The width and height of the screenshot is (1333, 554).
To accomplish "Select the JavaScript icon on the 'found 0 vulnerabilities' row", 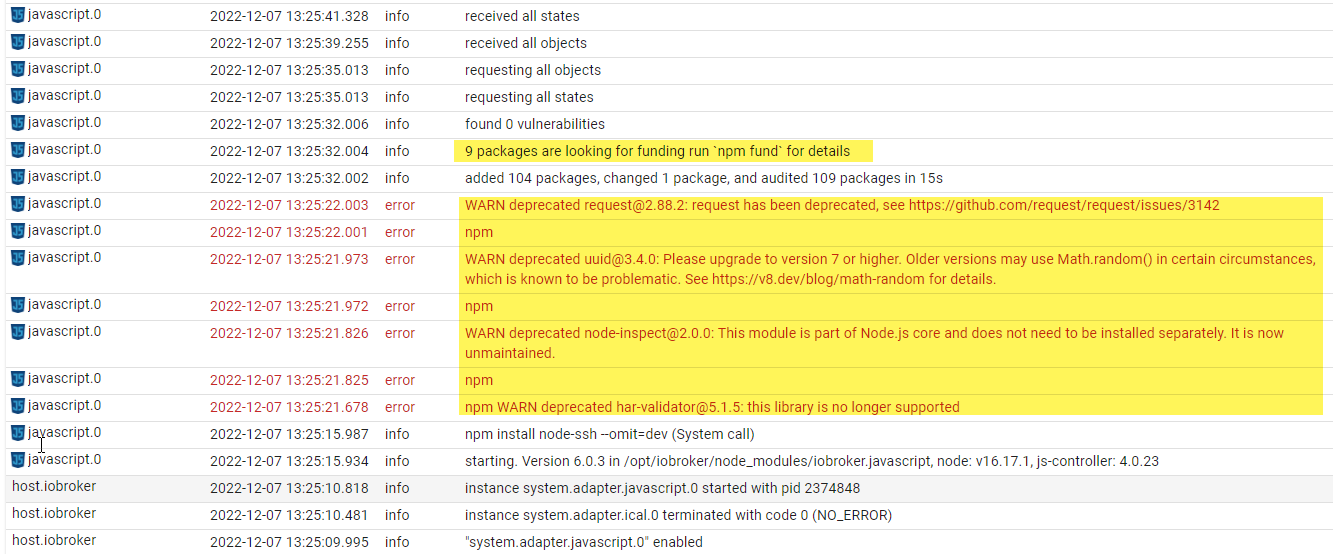I will tap(18, 123).
